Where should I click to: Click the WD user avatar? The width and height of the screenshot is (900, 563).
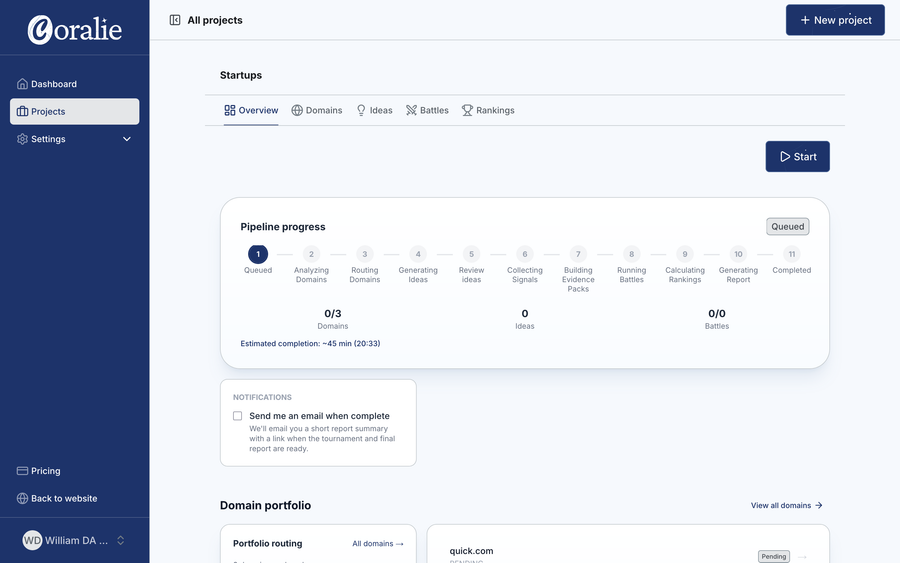(32, 540)
